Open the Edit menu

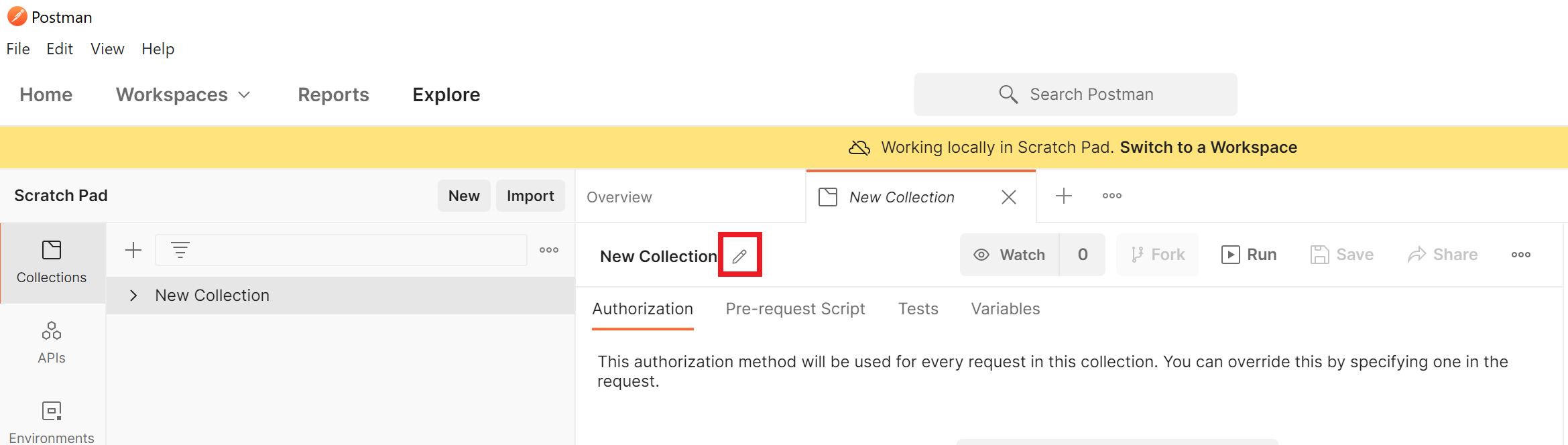60,49
